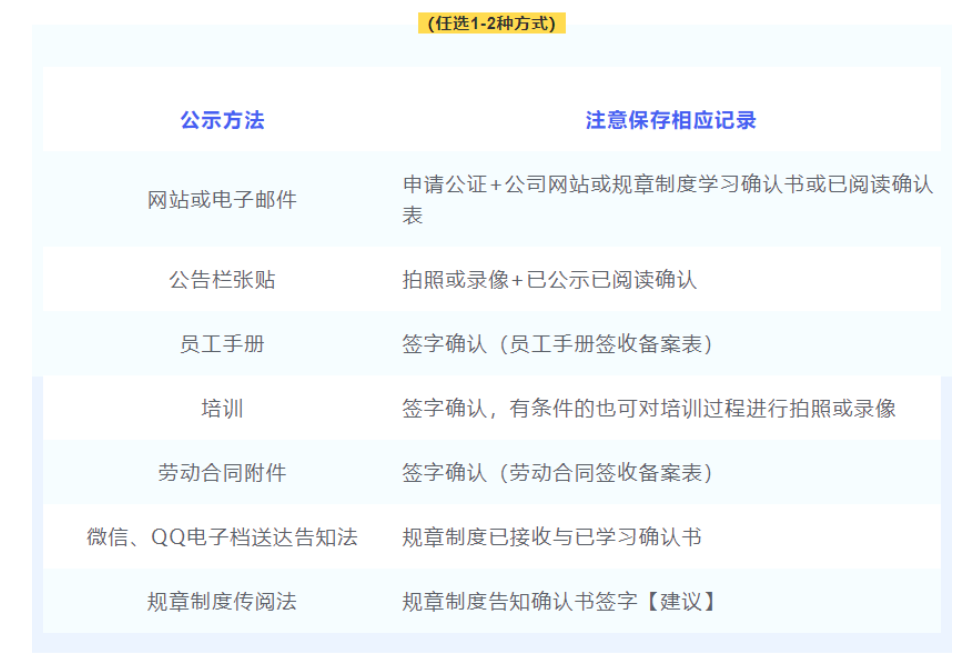Image resolution: width=979 pixels, height=669 pixels.
Task: Select the '培训' method cell
Action: (x=222, y=408)
